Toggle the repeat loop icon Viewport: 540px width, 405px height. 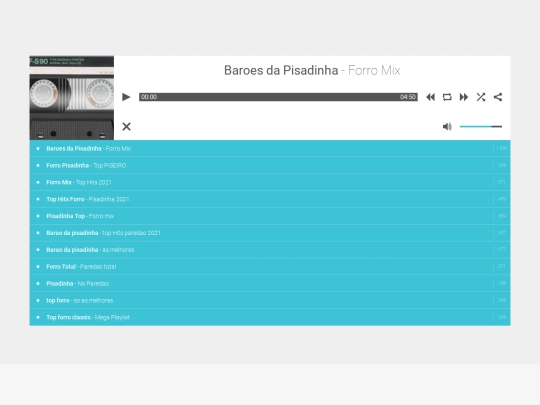(447, 97)
